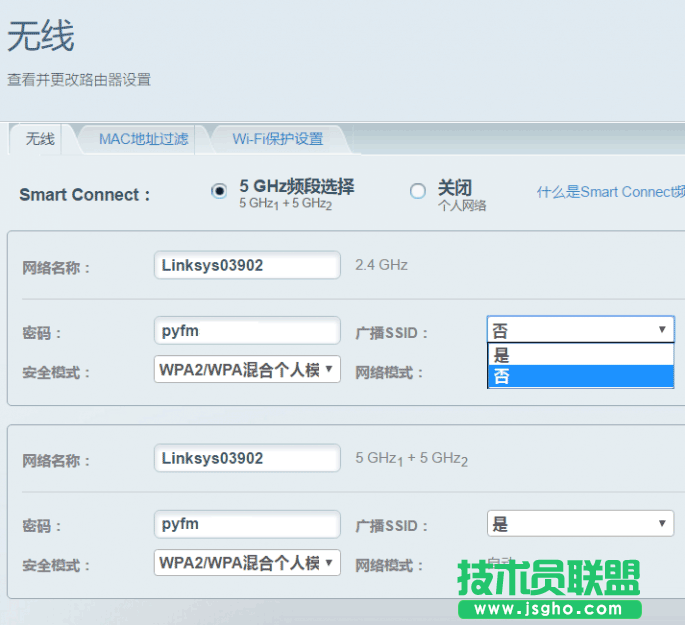Expand the 5 GHz 广播SSID dropdown
Viewport: 685px width, 625px height.
point(580,523)
